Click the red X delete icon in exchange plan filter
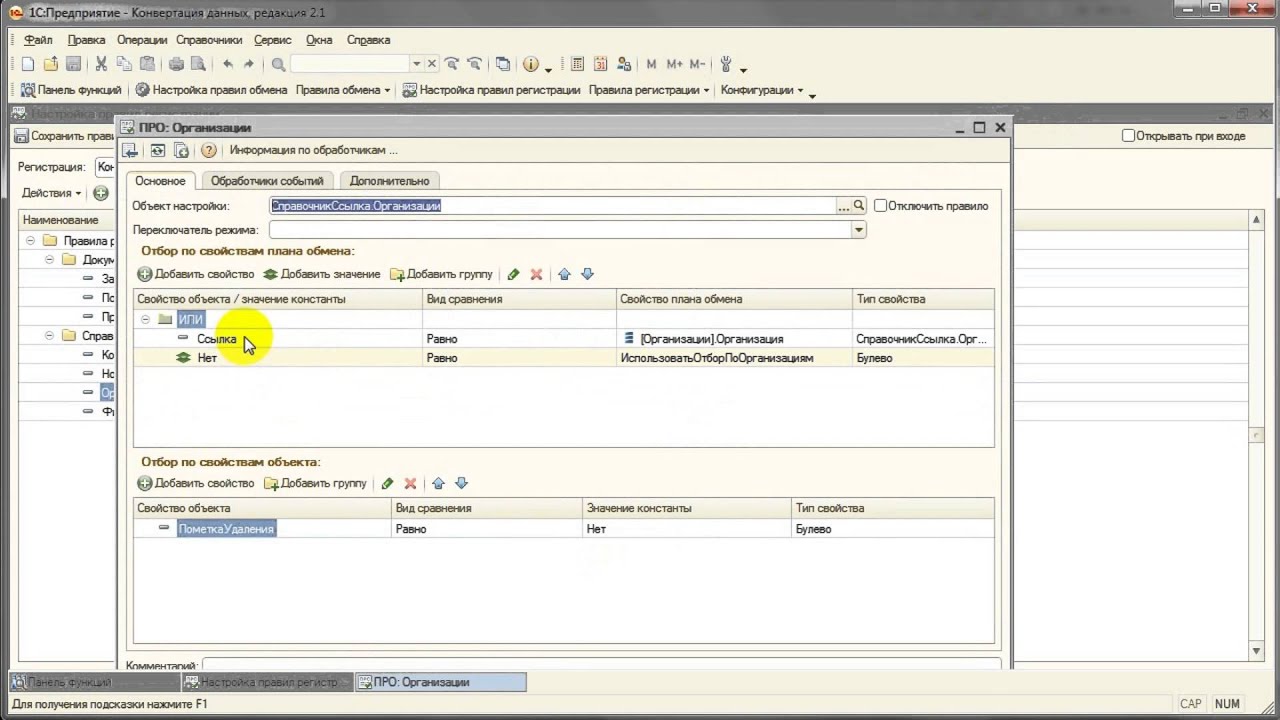This screenshot has height=720, width=1280. coord(536,274)
